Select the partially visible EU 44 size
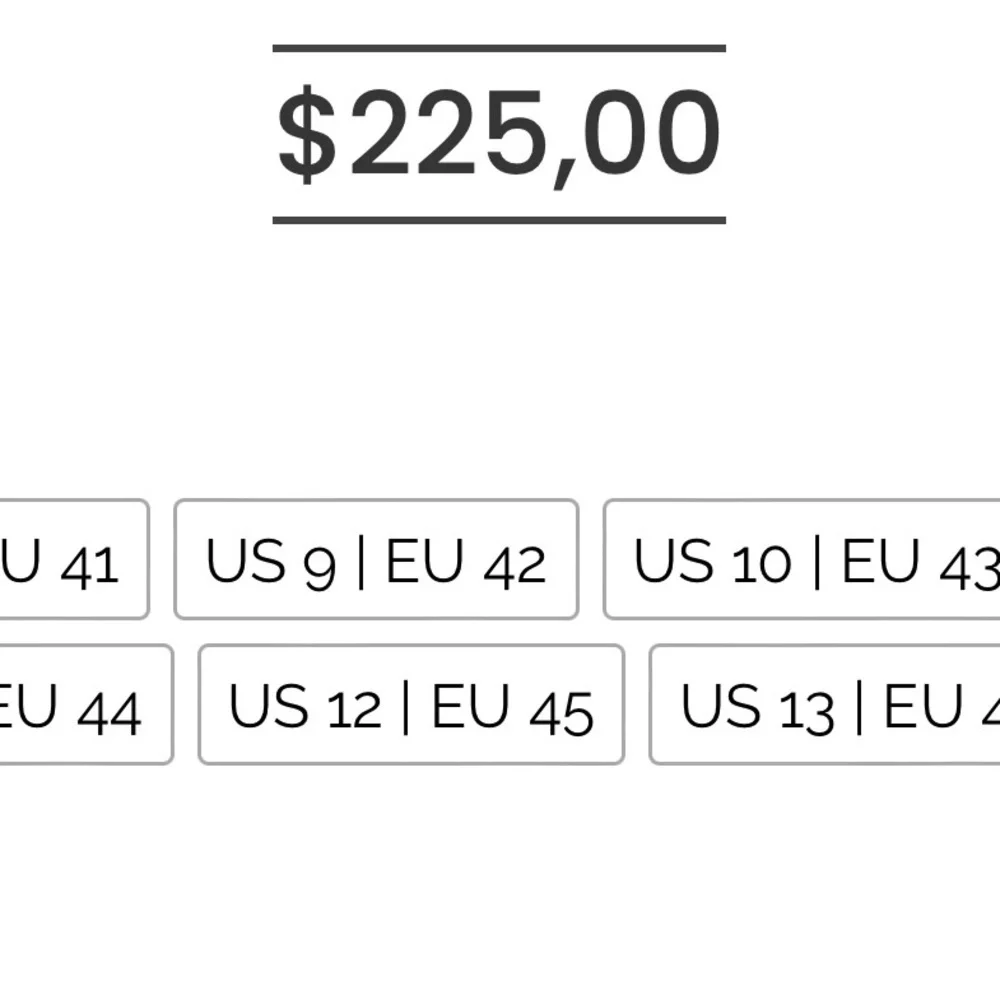1000x1000 pixels. point(87,704)
